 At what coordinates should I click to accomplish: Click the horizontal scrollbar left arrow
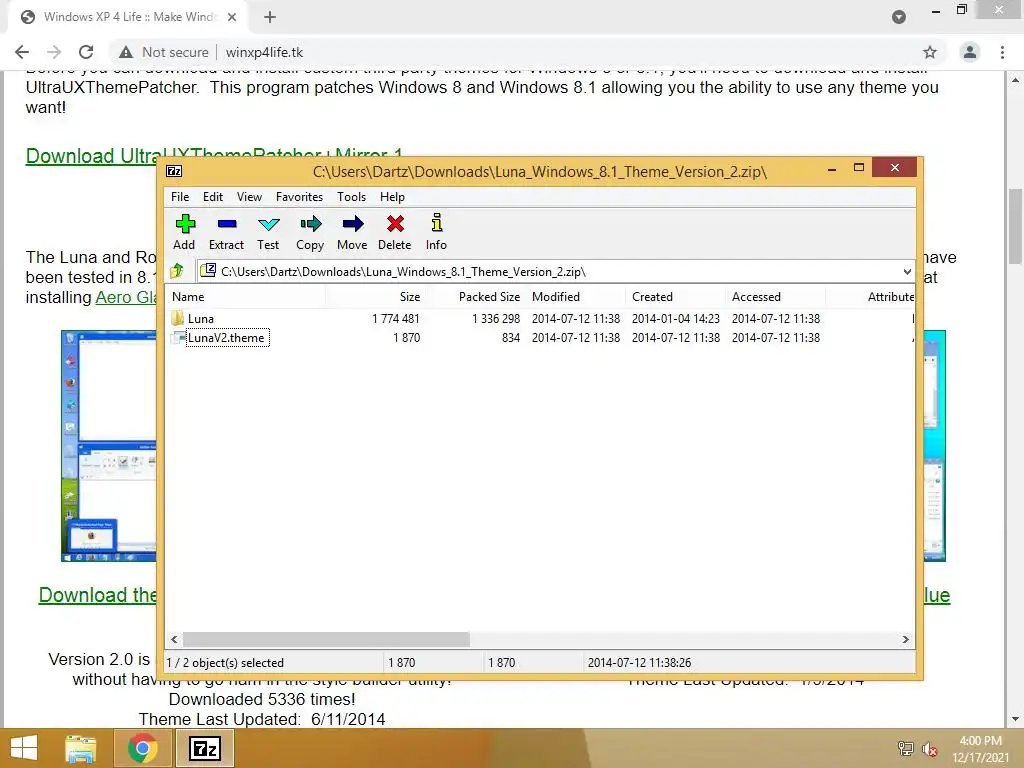coord(174,639)
